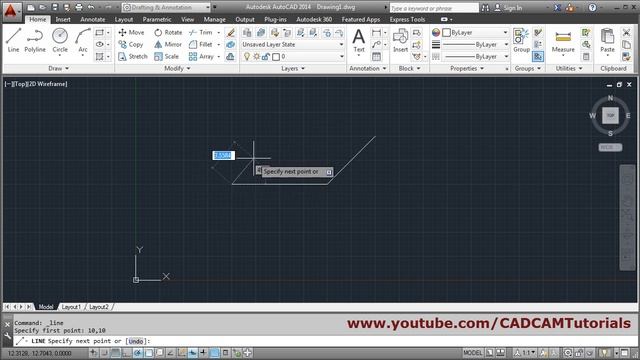Toggle layer 0 on/off lightbulb
This screenshot has width=640, height=360.
(x=247, y=57)
